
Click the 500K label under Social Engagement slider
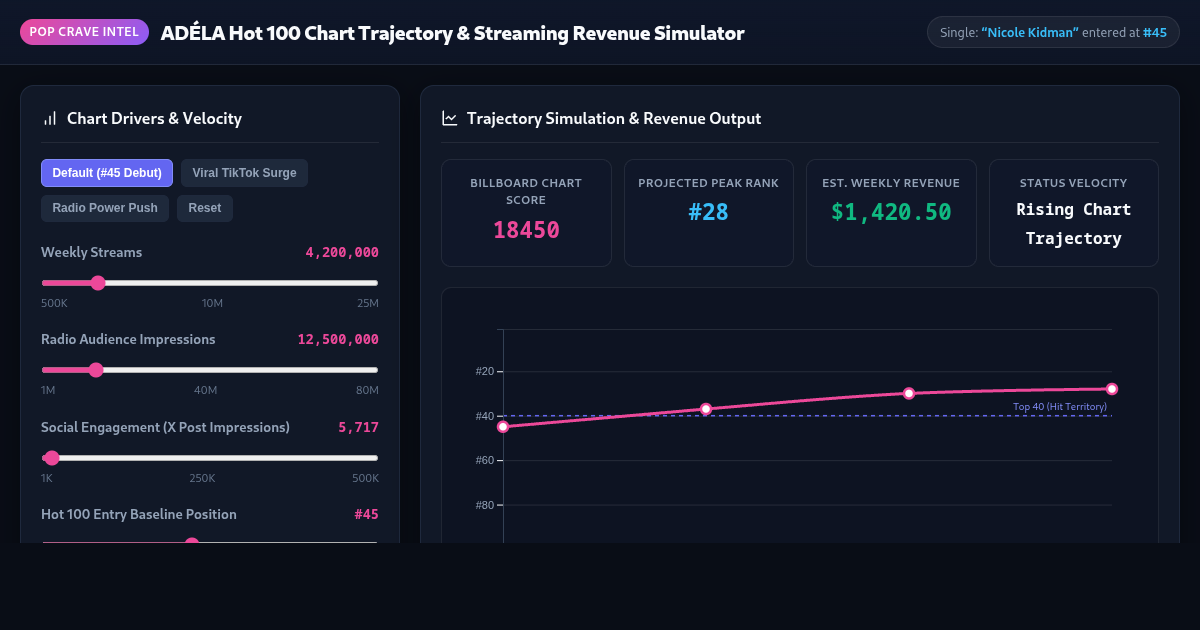point(365,478)
